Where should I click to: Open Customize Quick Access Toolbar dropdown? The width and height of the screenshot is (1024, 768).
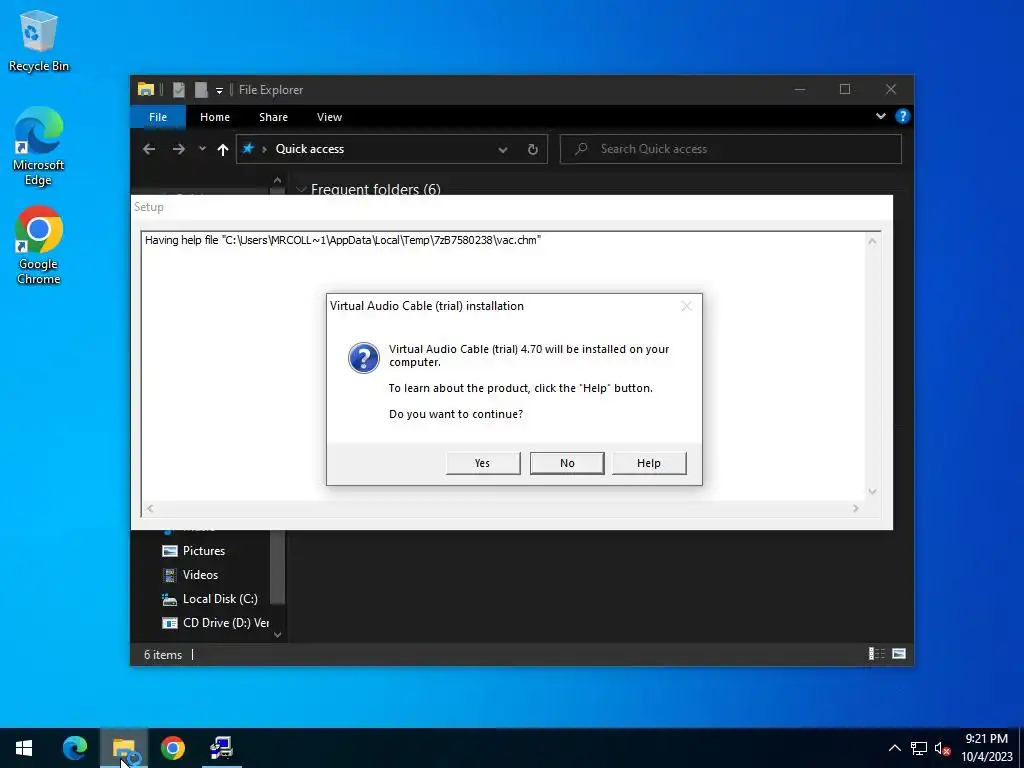(x=219, y=90)
